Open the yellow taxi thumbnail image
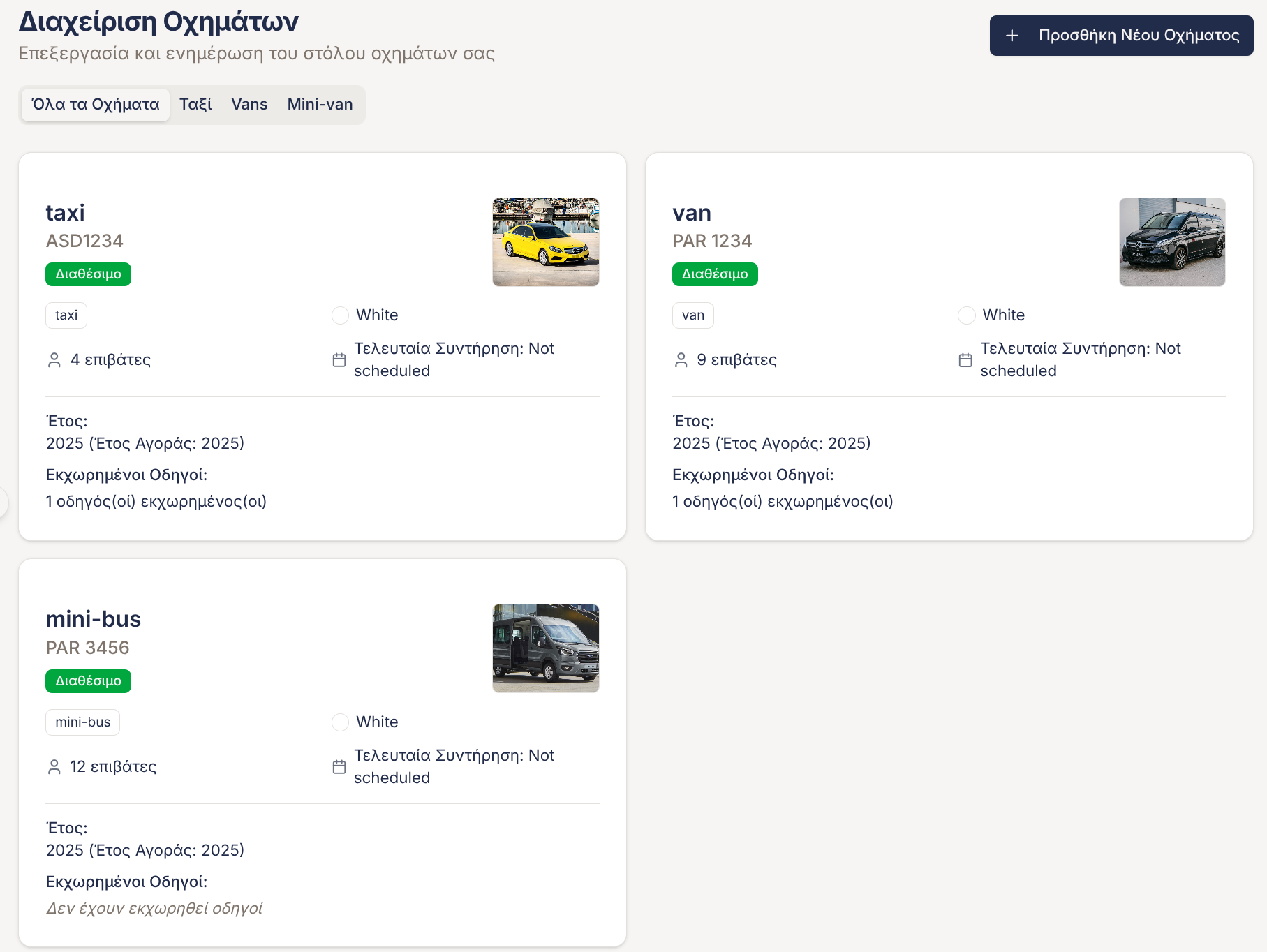This screenshot has height=952, width=1267. point(545,242)
